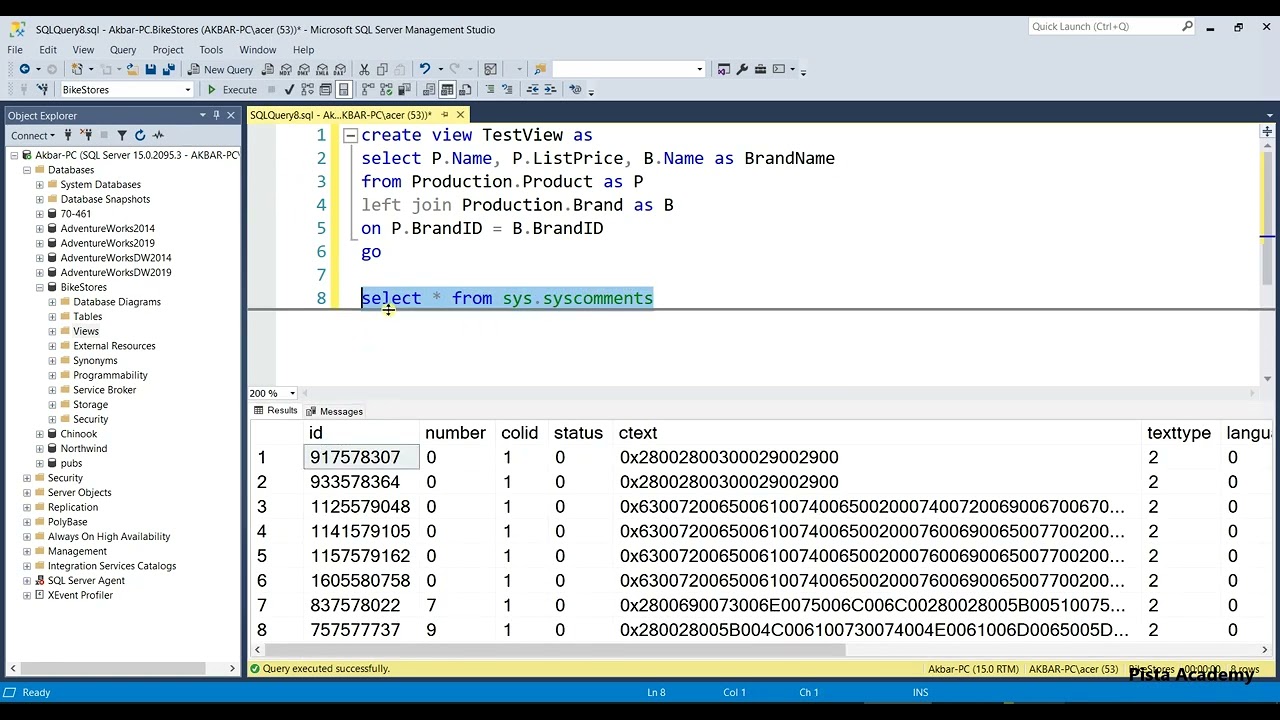This screenshot has width=1280, height=720.
Task: Open the Object Explorer filter icon
Action: tap(122, 135)
